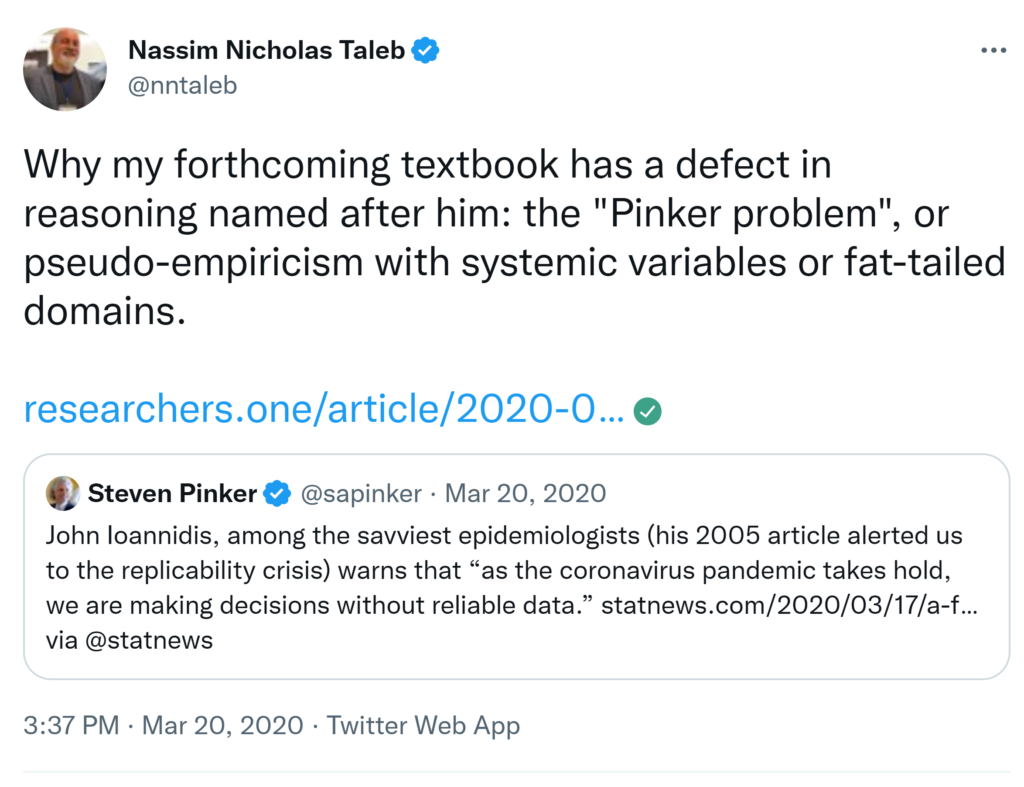The height and width of the screenshot is (787, 1024).
Task: Click the Twitter Web App source label
Action: (423, 725)
